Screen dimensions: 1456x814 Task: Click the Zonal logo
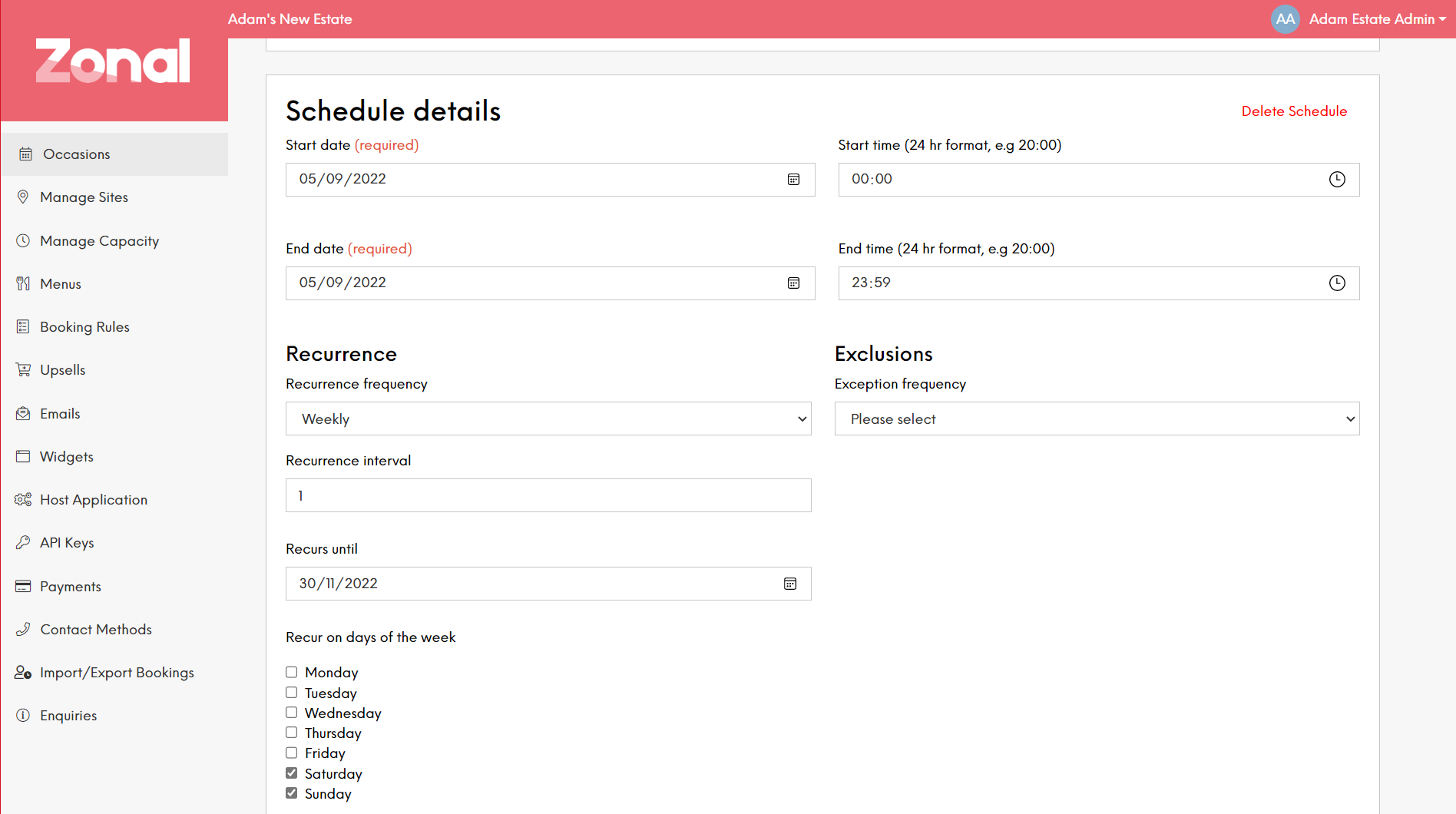click(113, 61)
